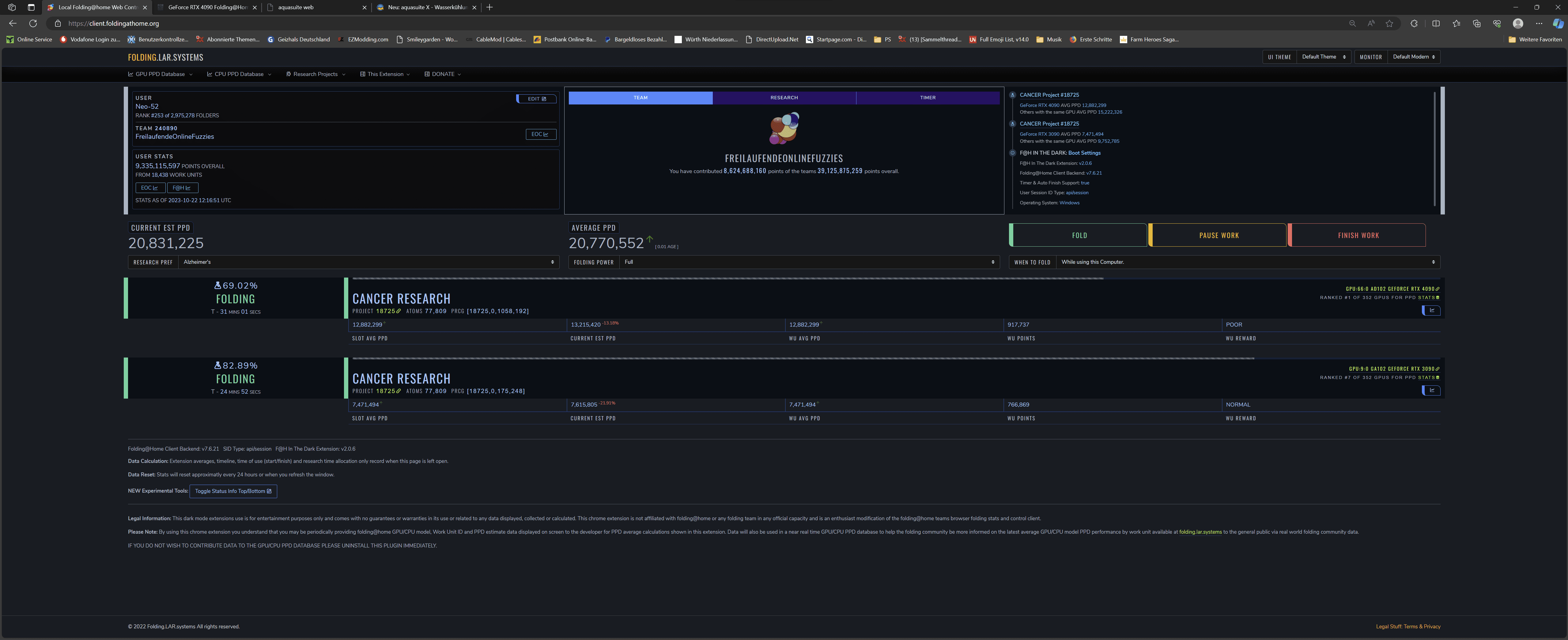Open Edge settings and more menu
This screenshot has width=1568, height=640.
(1539, 23)
